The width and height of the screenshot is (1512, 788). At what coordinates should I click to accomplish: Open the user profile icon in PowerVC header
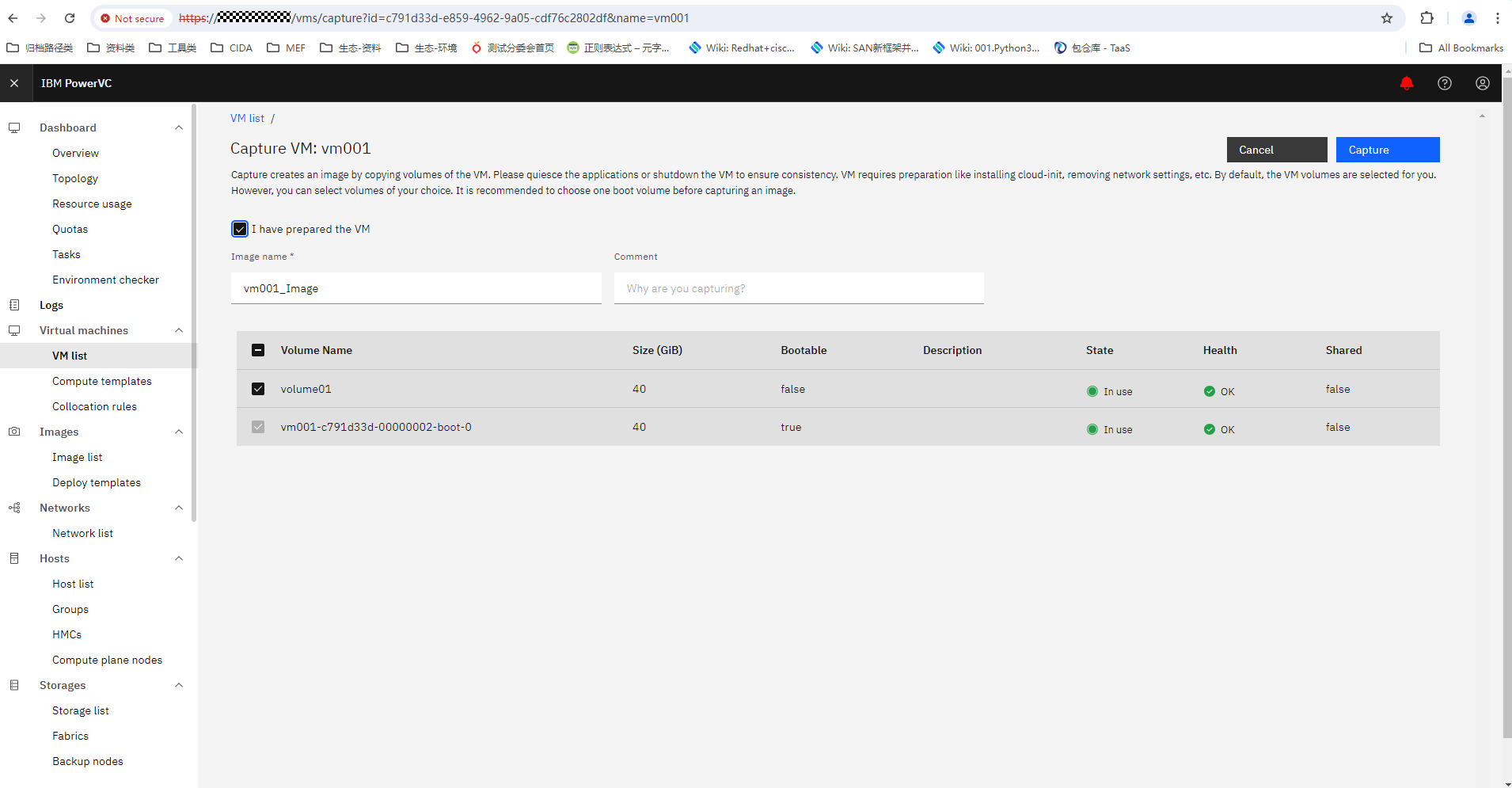(x=1483, y=83)
